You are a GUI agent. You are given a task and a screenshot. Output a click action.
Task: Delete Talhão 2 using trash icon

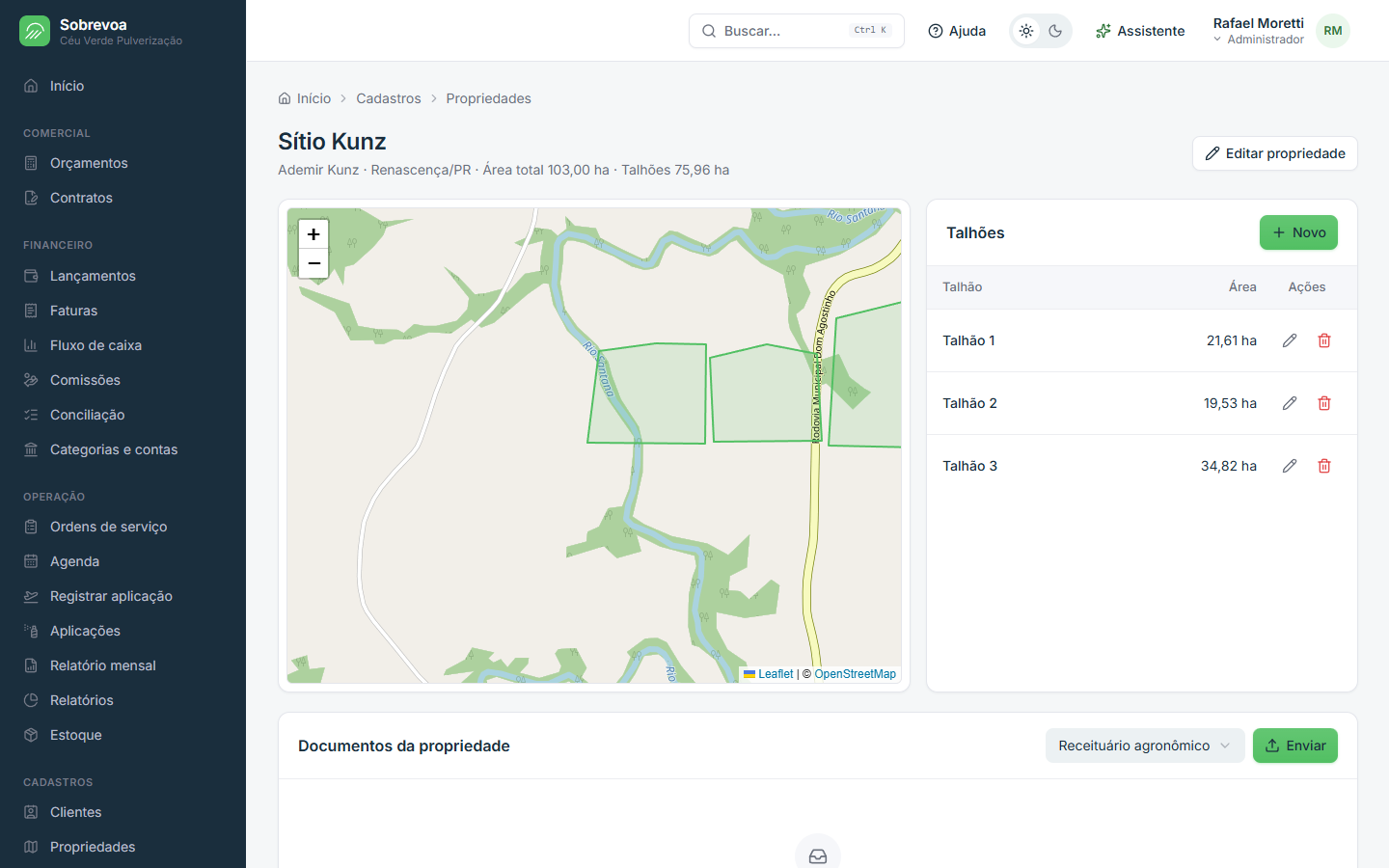(x=1324, y=403)
